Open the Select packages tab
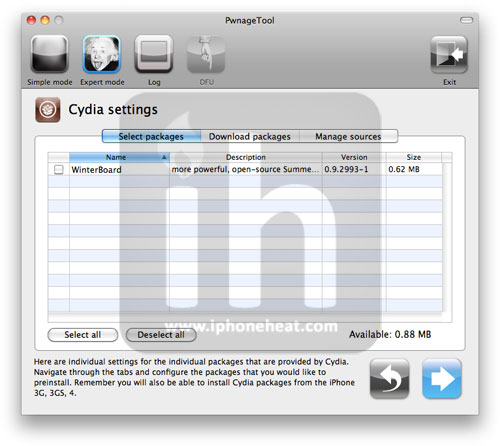500x446 pixels. (151, 136)
